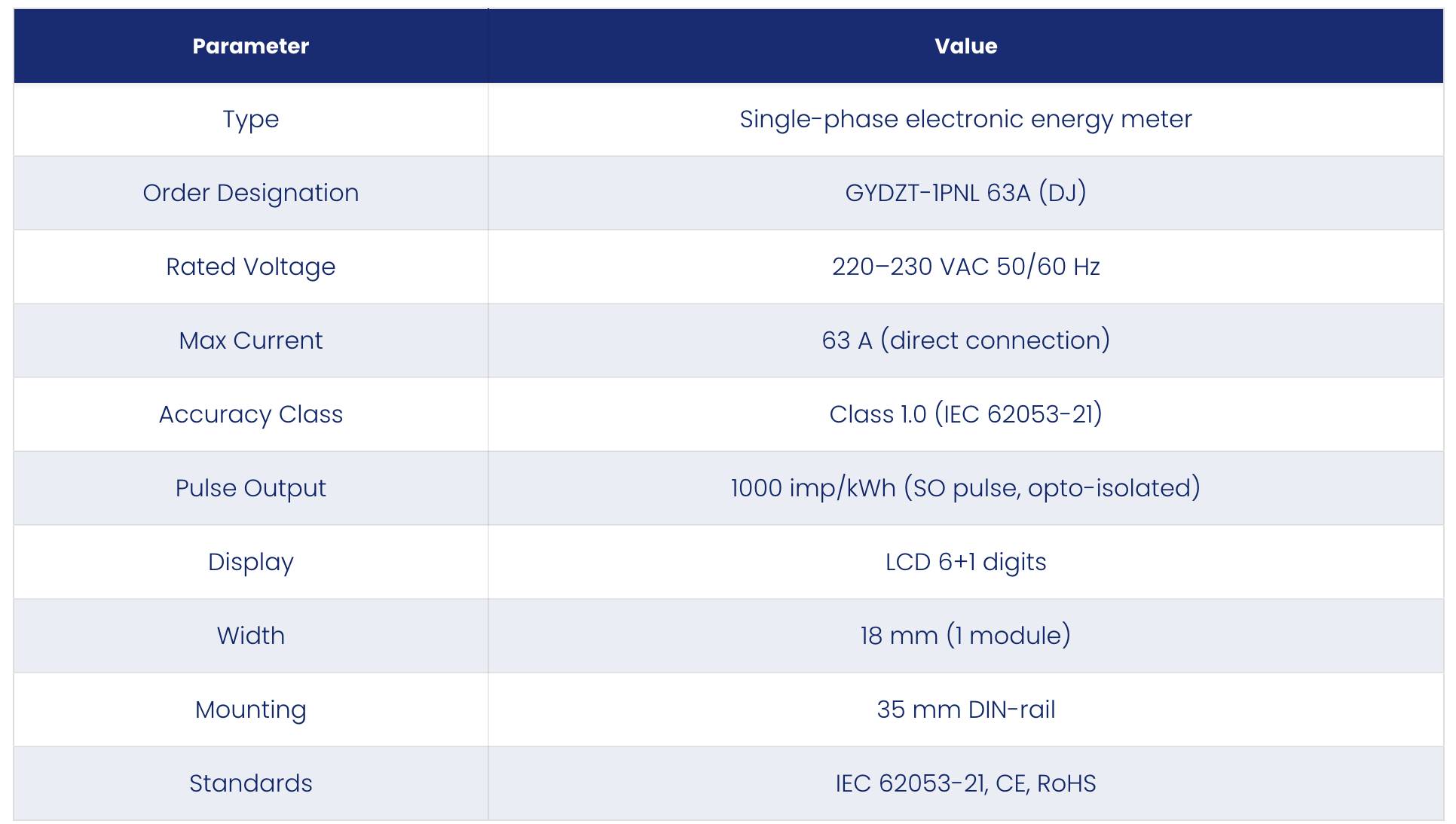Select the Mounting row label
This screenshot has height=824, width=1456.
point(251,710)
